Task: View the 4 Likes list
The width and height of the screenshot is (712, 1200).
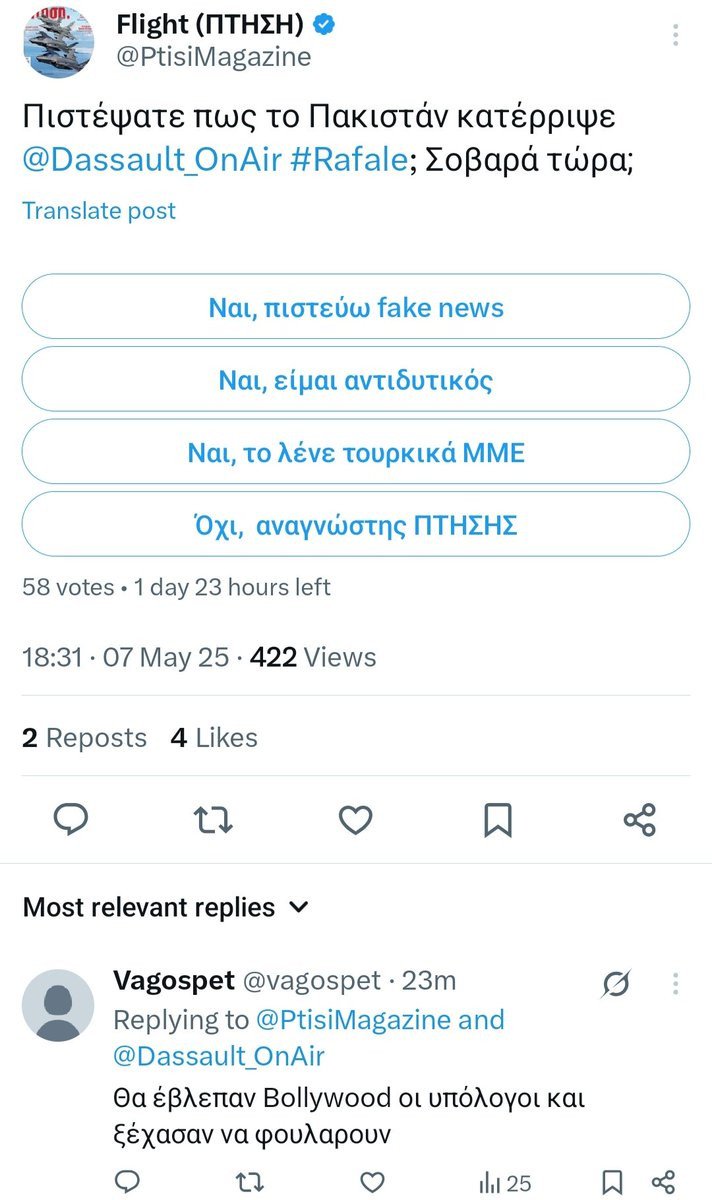Action: [214, 738]
